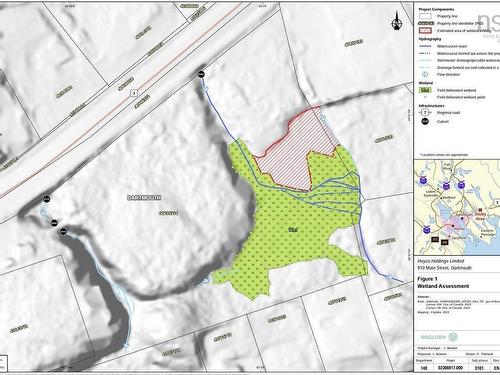Image resolution: width=500 pixels, height=375 pixels.
Task: Click the north arrow compass symbol
Action: (x=397, y=21)
